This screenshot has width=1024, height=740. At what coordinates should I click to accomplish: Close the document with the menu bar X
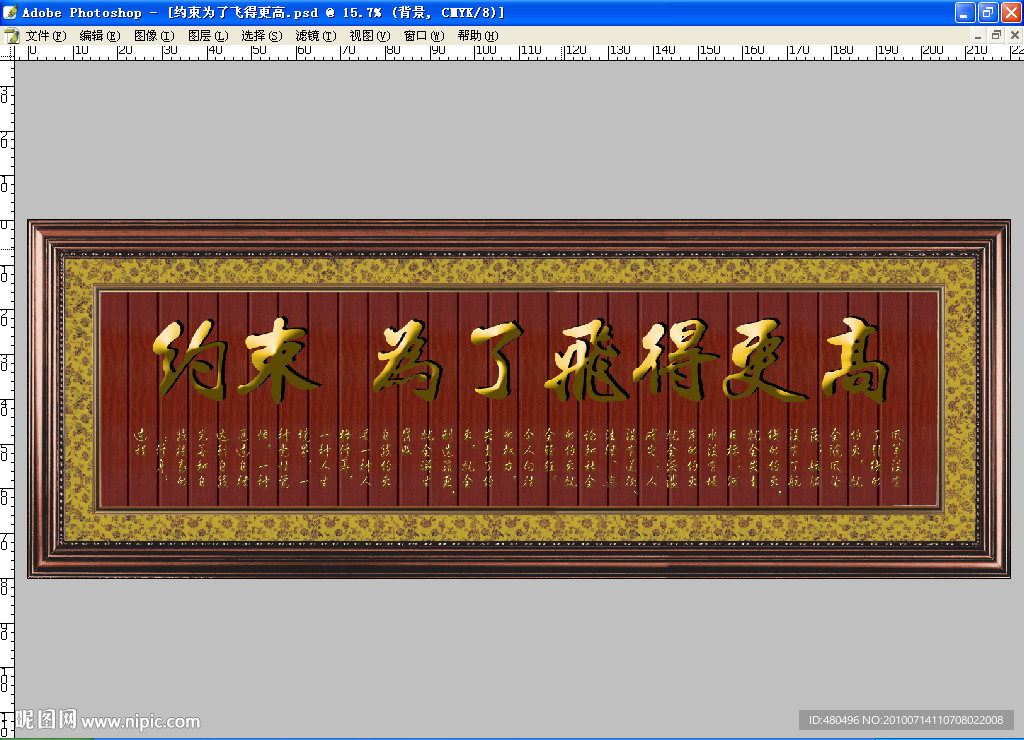point(1013,35)
